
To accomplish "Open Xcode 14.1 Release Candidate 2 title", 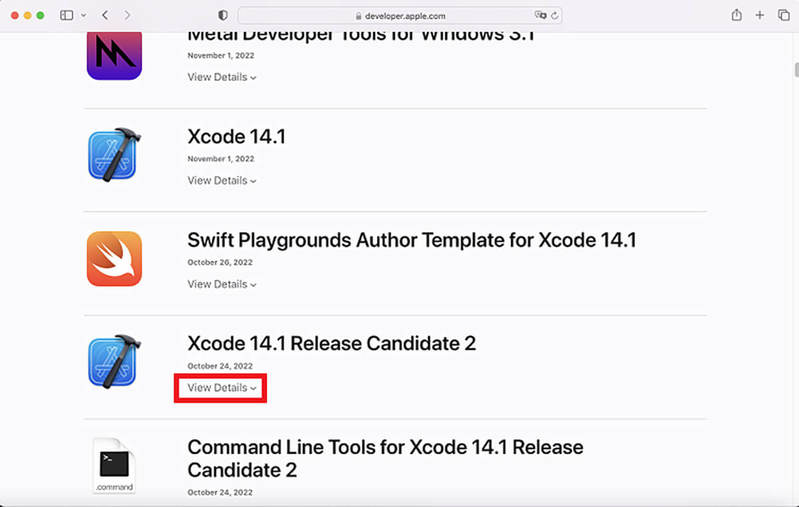I will (x=332, y=343).
